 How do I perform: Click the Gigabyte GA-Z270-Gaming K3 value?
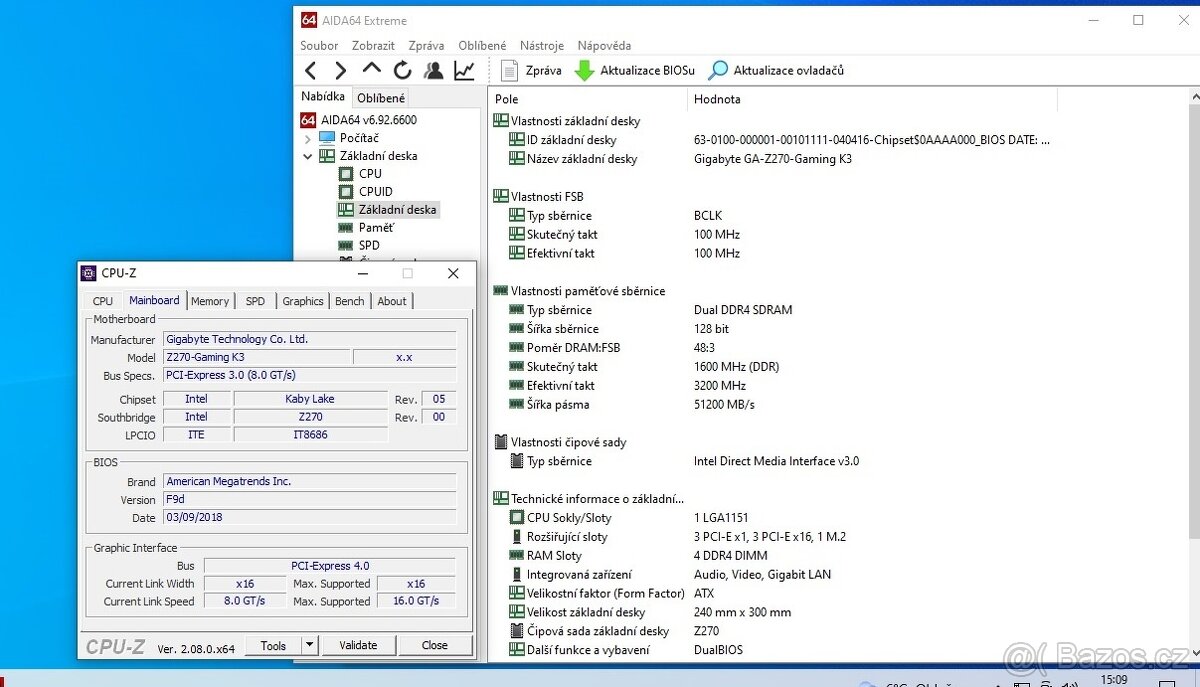pos(773,159)
